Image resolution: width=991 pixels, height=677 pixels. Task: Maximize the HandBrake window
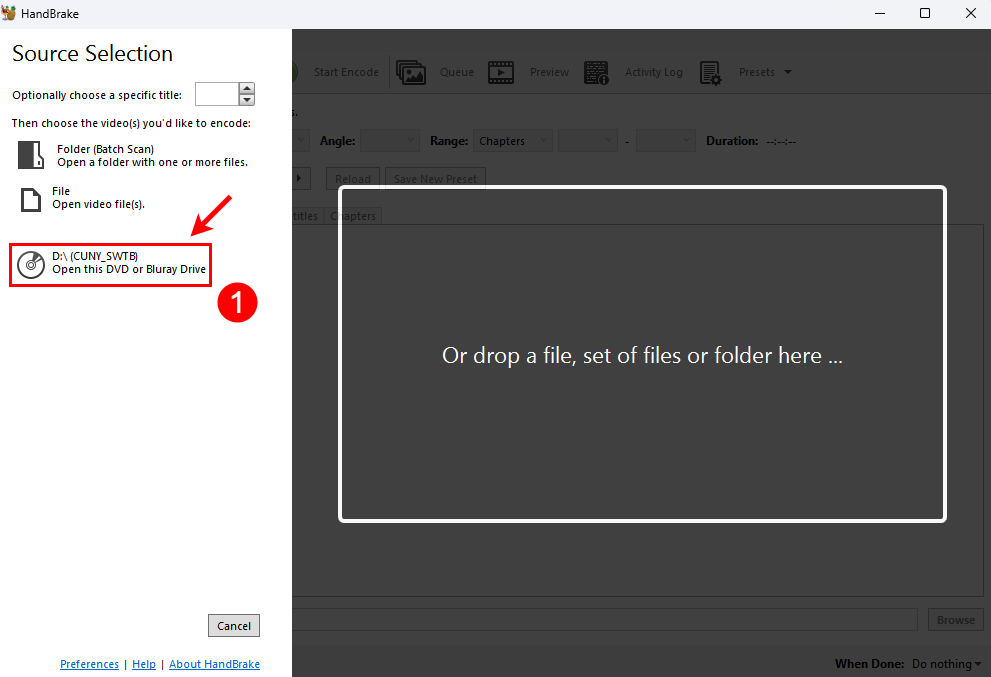click(925, 13)
